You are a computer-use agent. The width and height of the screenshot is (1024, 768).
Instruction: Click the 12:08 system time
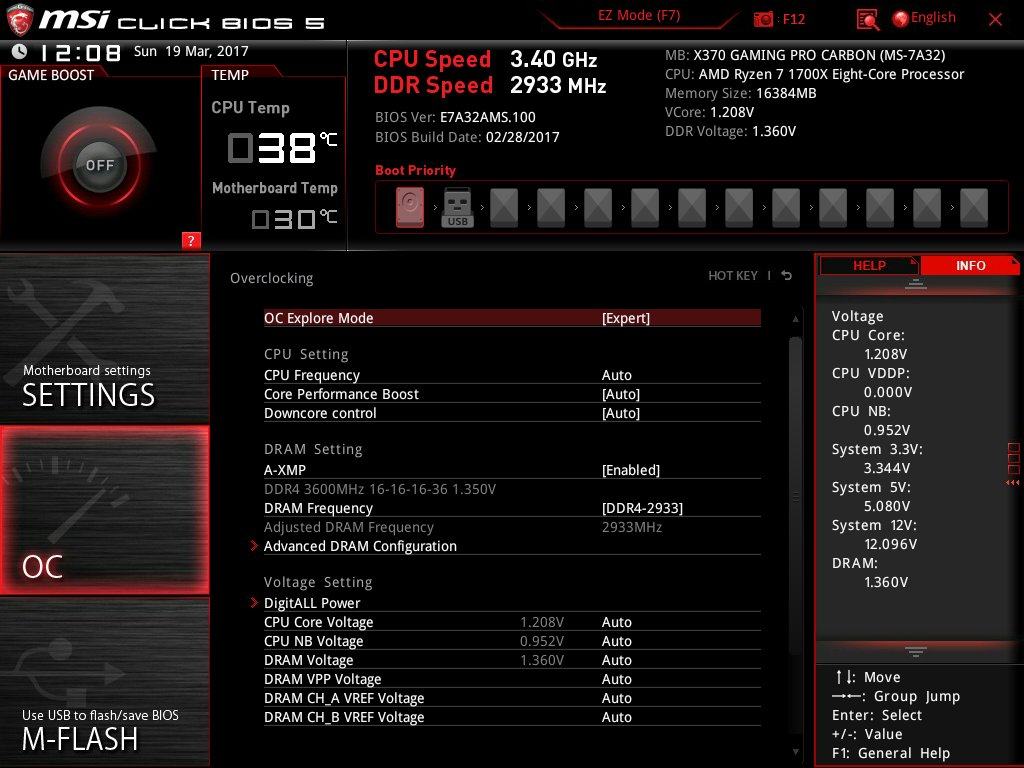point(80,52)
